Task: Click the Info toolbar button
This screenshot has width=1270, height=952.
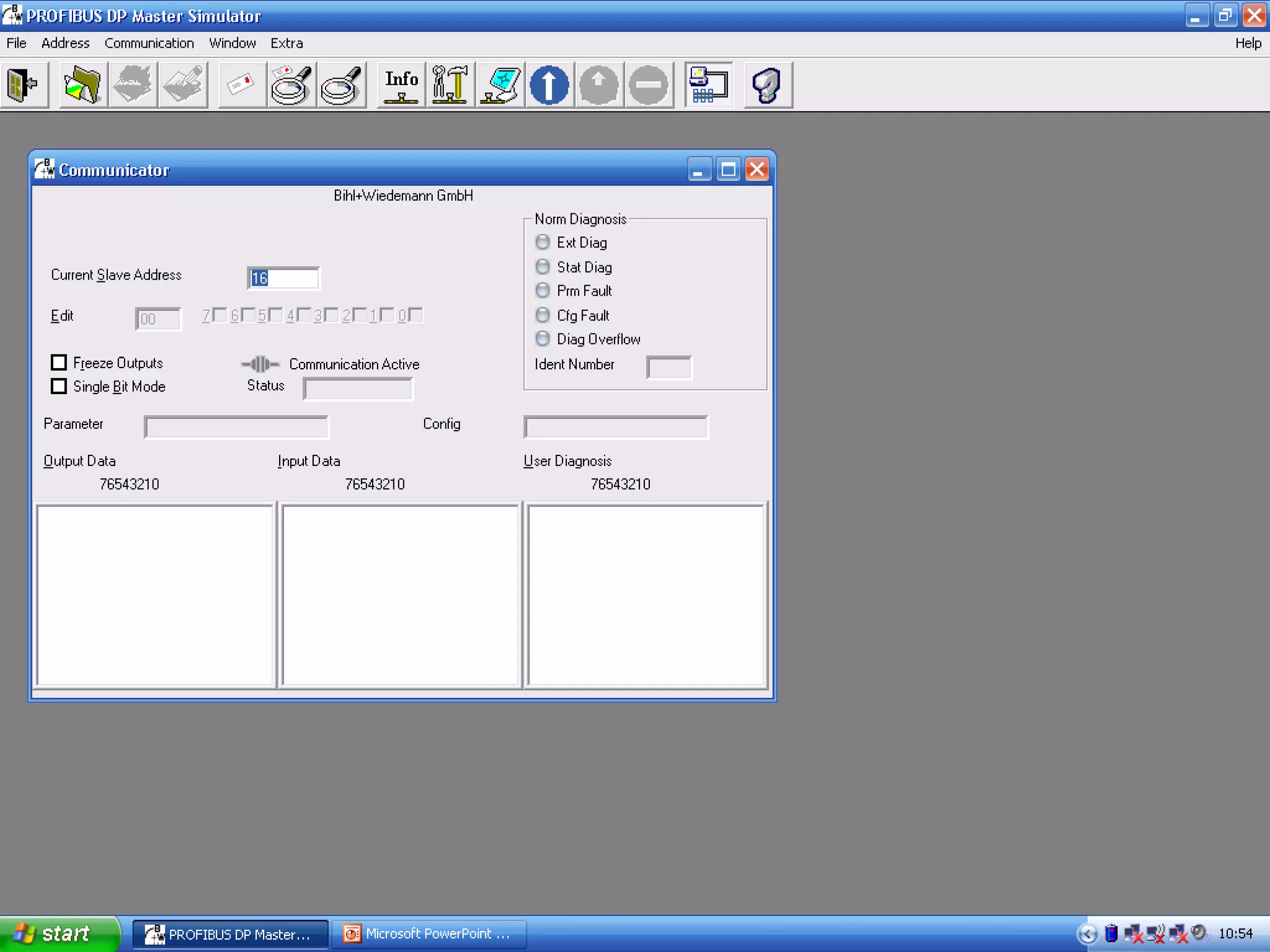Action: 401,85
